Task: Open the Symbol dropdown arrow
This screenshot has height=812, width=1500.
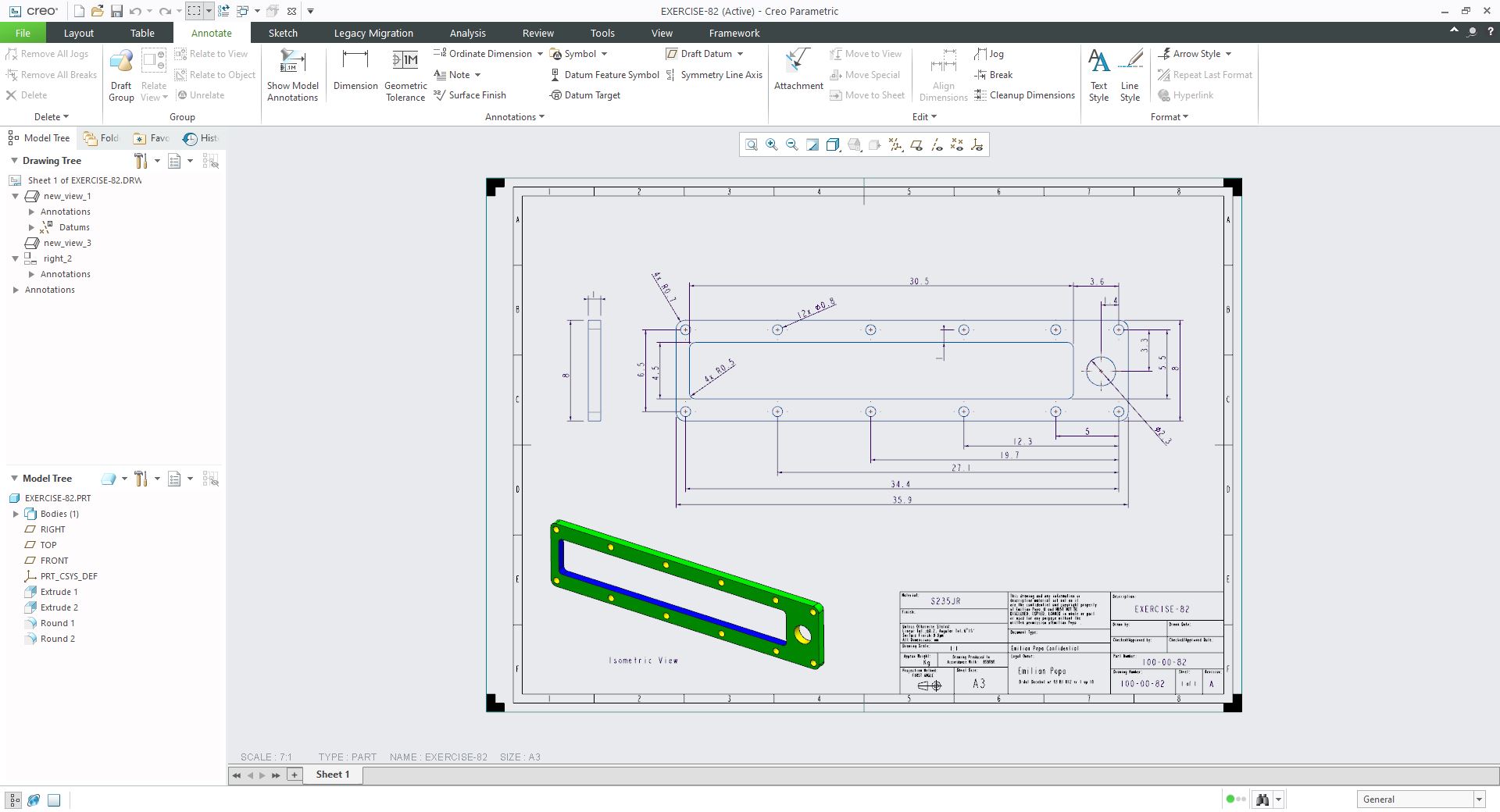Action: tap(604, 54)
